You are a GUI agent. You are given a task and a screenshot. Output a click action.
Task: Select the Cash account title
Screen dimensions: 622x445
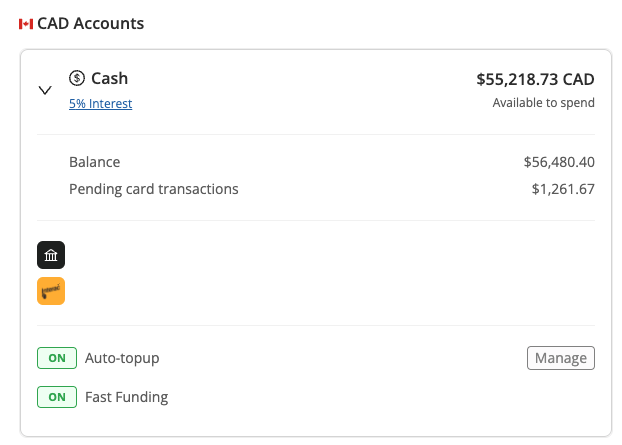click(109, 78)
